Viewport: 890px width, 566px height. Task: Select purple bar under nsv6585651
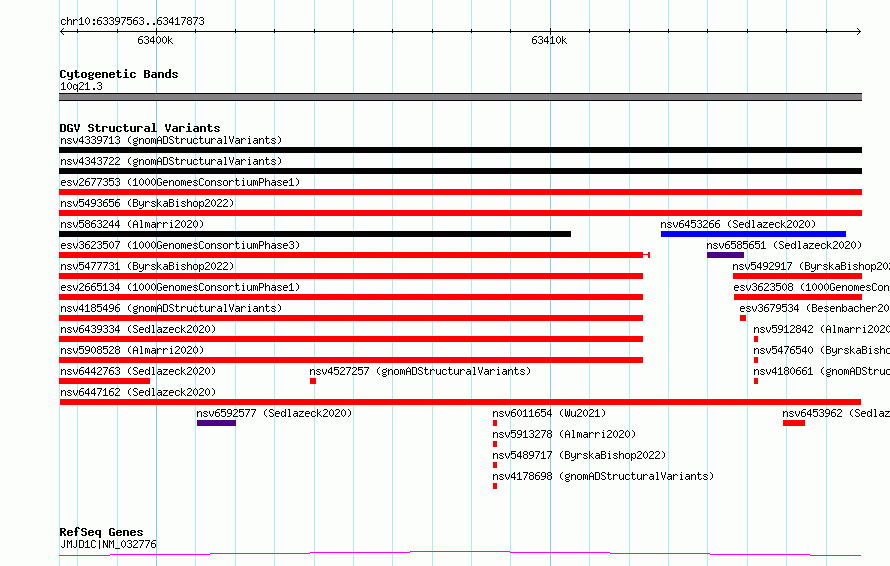[725, 255]
